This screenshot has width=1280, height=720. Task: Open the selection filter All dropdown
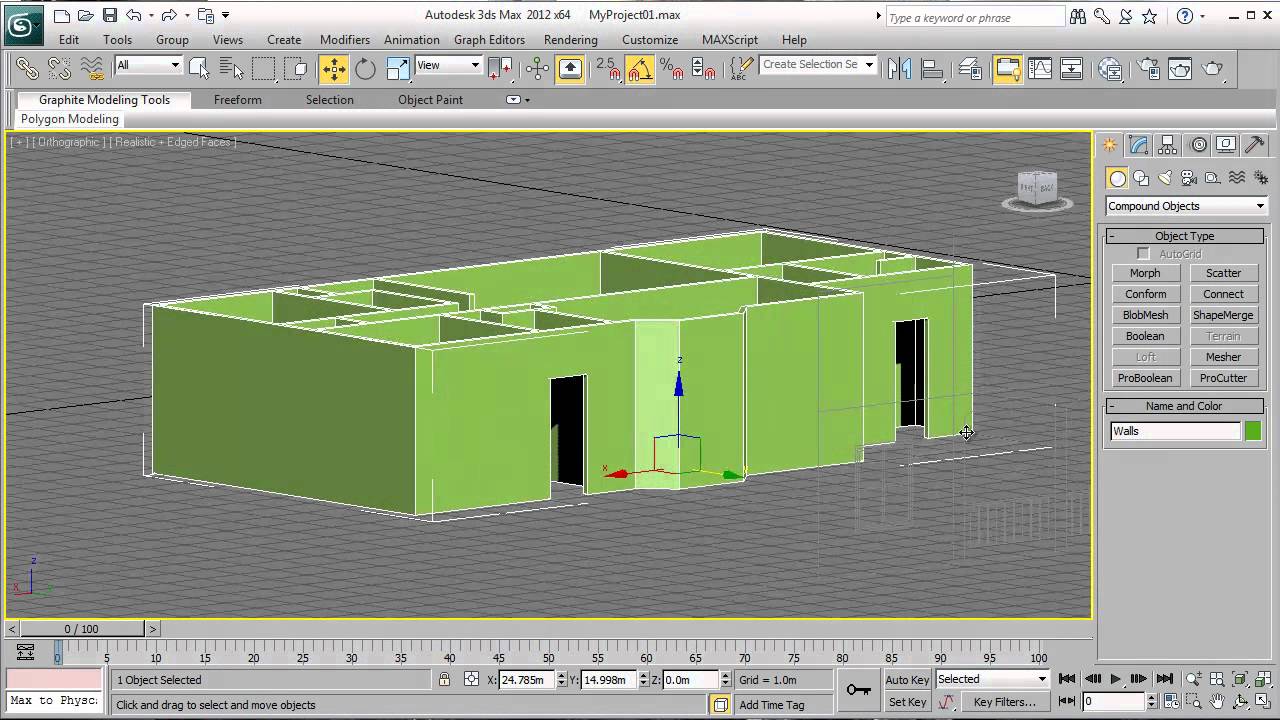tap(148, 65)
